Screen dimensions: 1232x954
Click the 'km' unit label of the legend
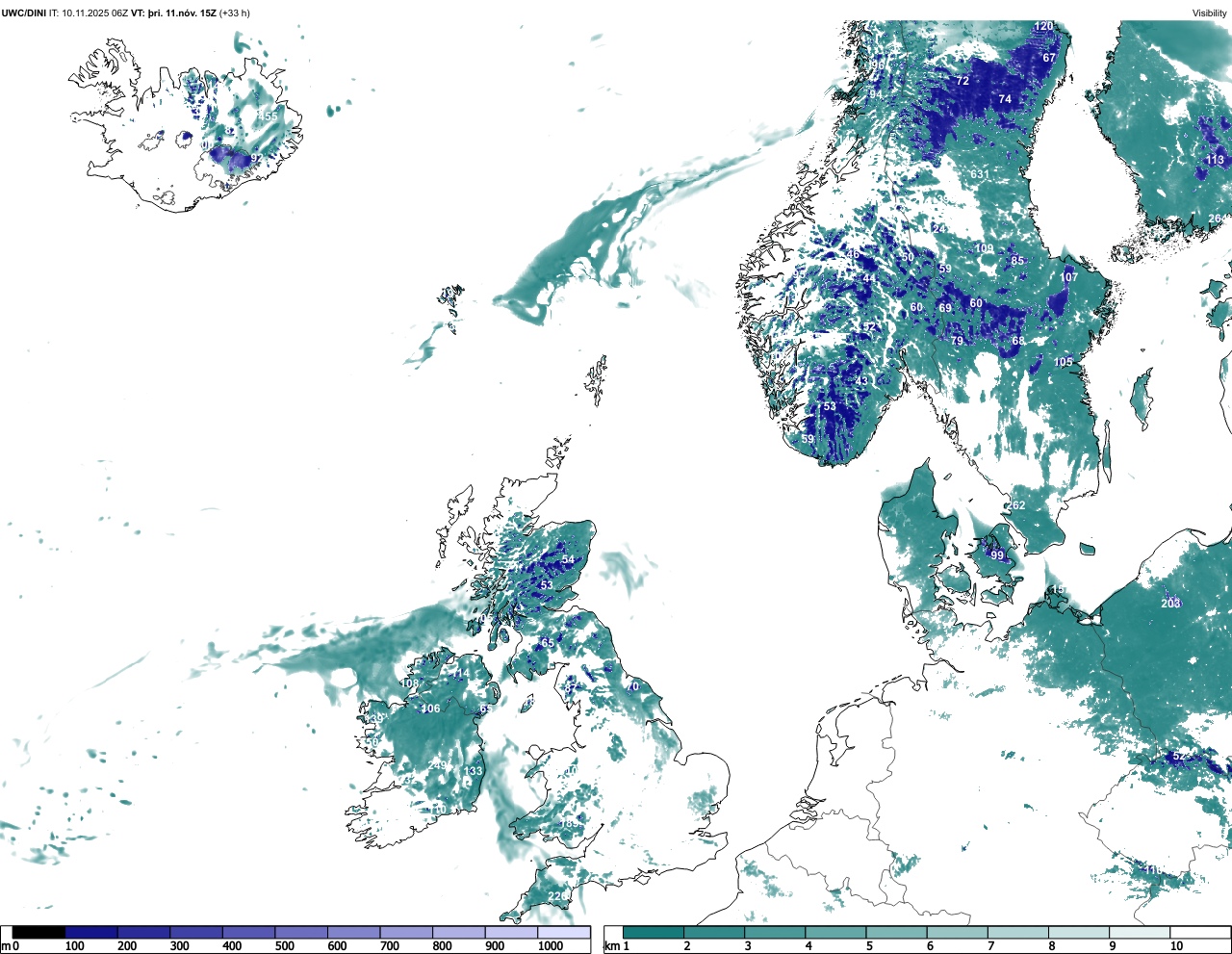611,946
